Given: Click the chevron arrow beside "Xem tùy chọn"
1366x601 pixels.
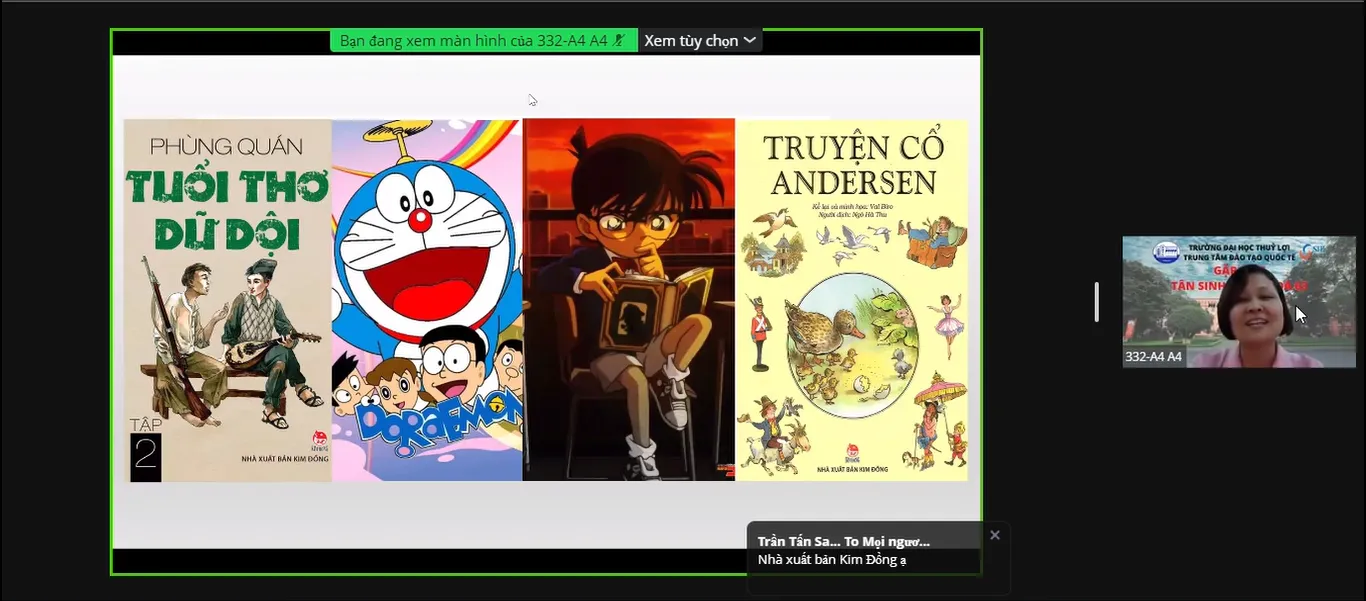Looking at the screenshot, I should click(750, 41).
